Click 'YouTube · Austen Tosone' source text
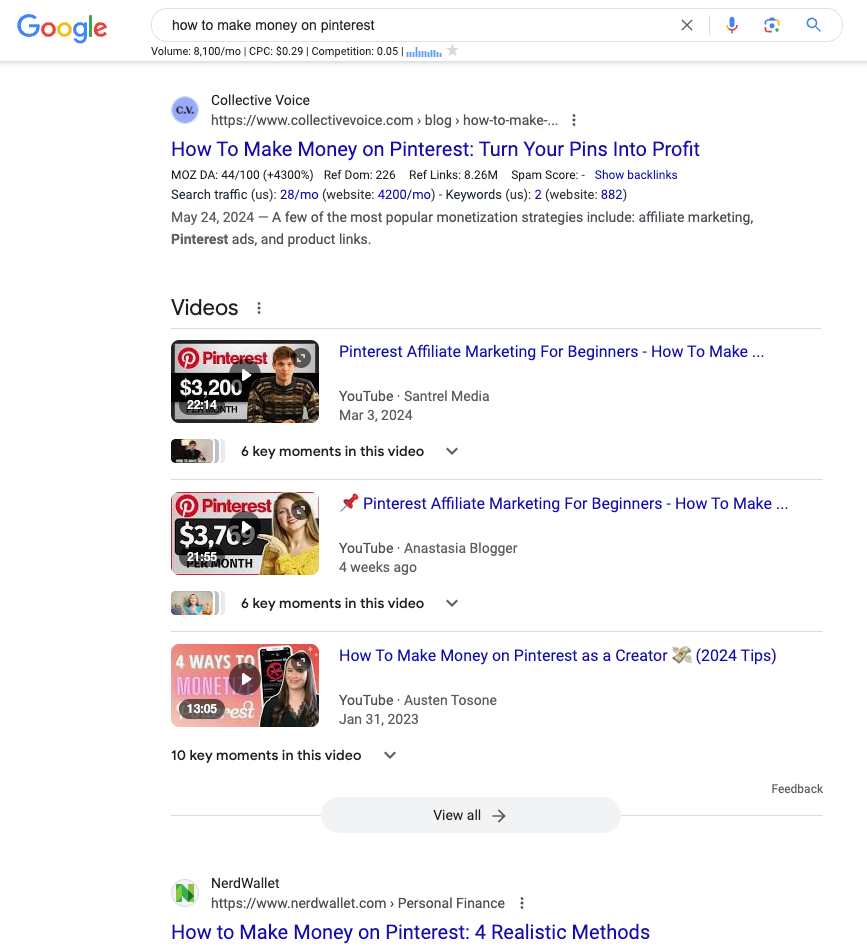The height and width of the screenshot is (946, 867). 418,700
